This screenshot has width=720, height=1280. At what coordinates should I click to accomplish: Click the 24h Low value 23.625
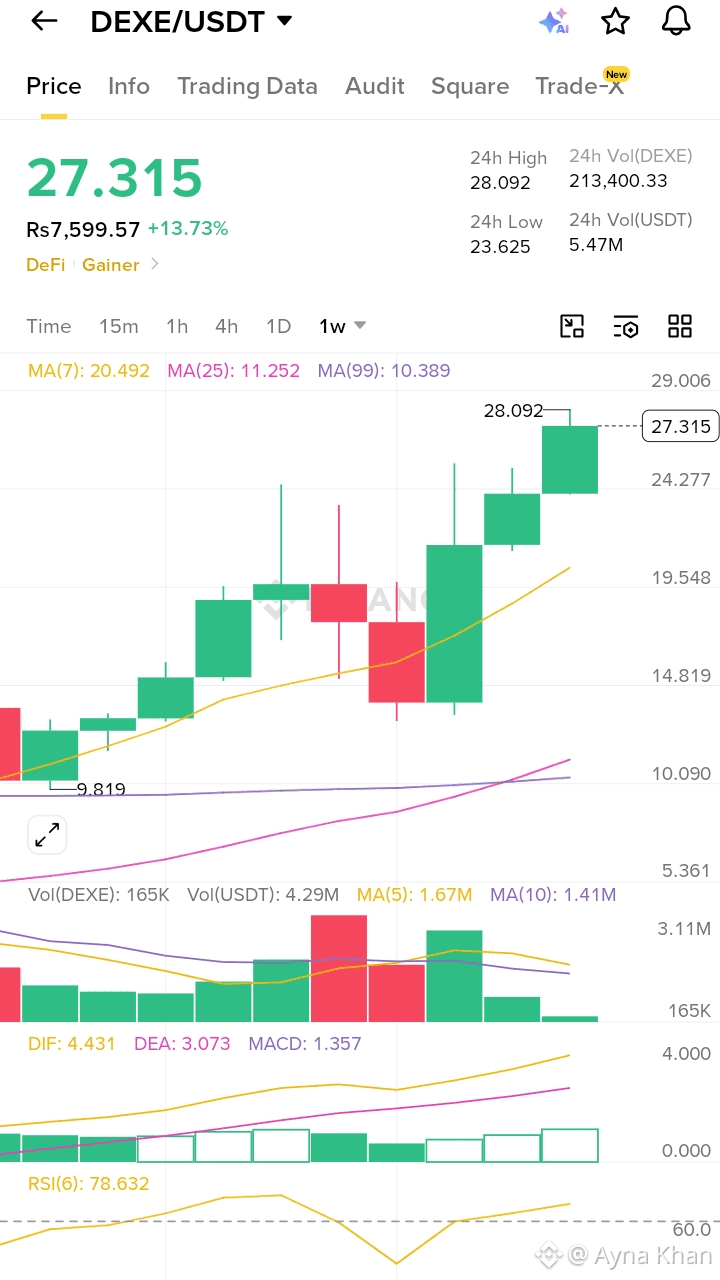coord(500,247)
